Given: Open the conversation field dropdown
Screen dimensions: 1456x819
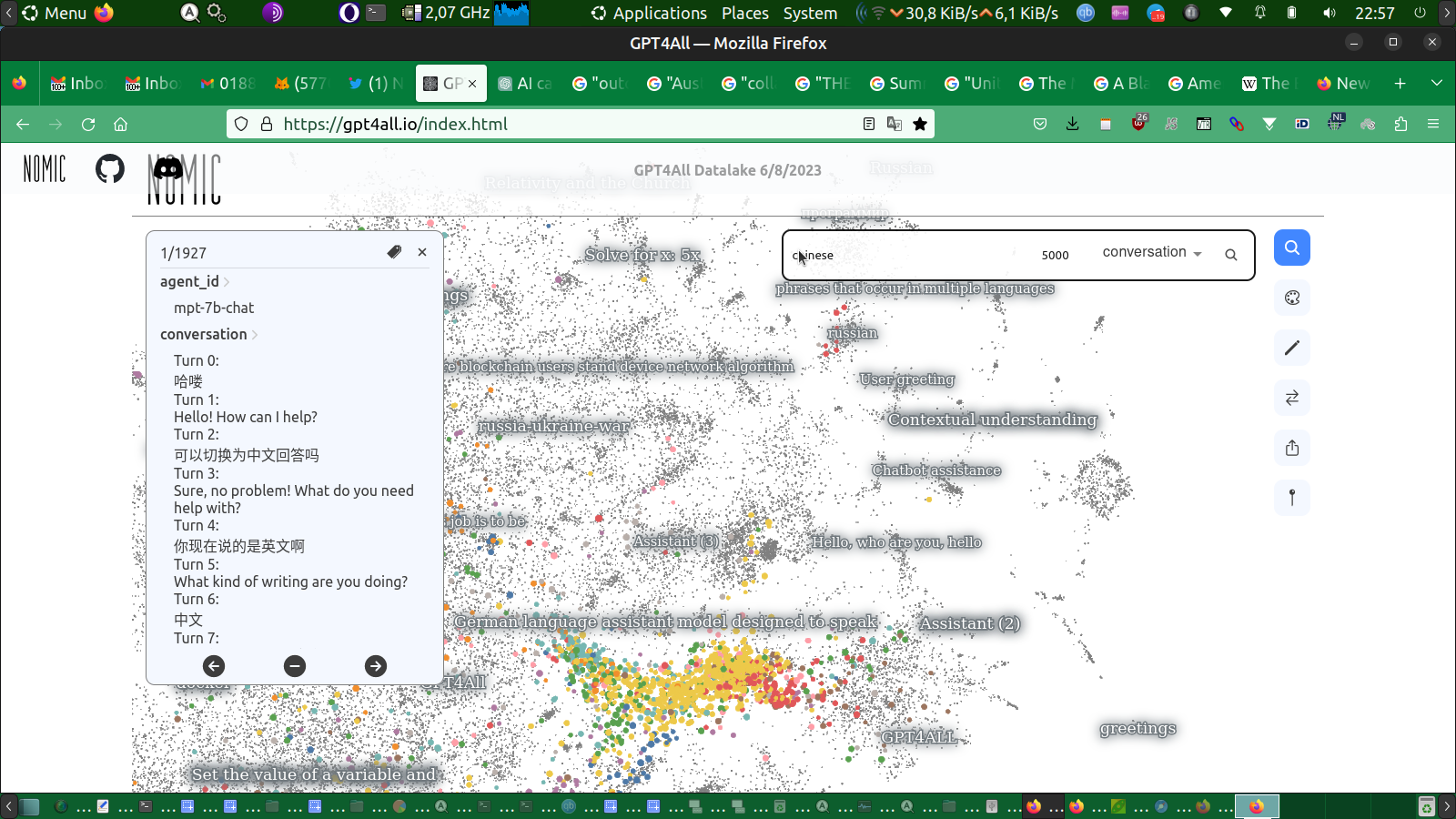Looking at the screenshot, I should [x=1151, y=253].
